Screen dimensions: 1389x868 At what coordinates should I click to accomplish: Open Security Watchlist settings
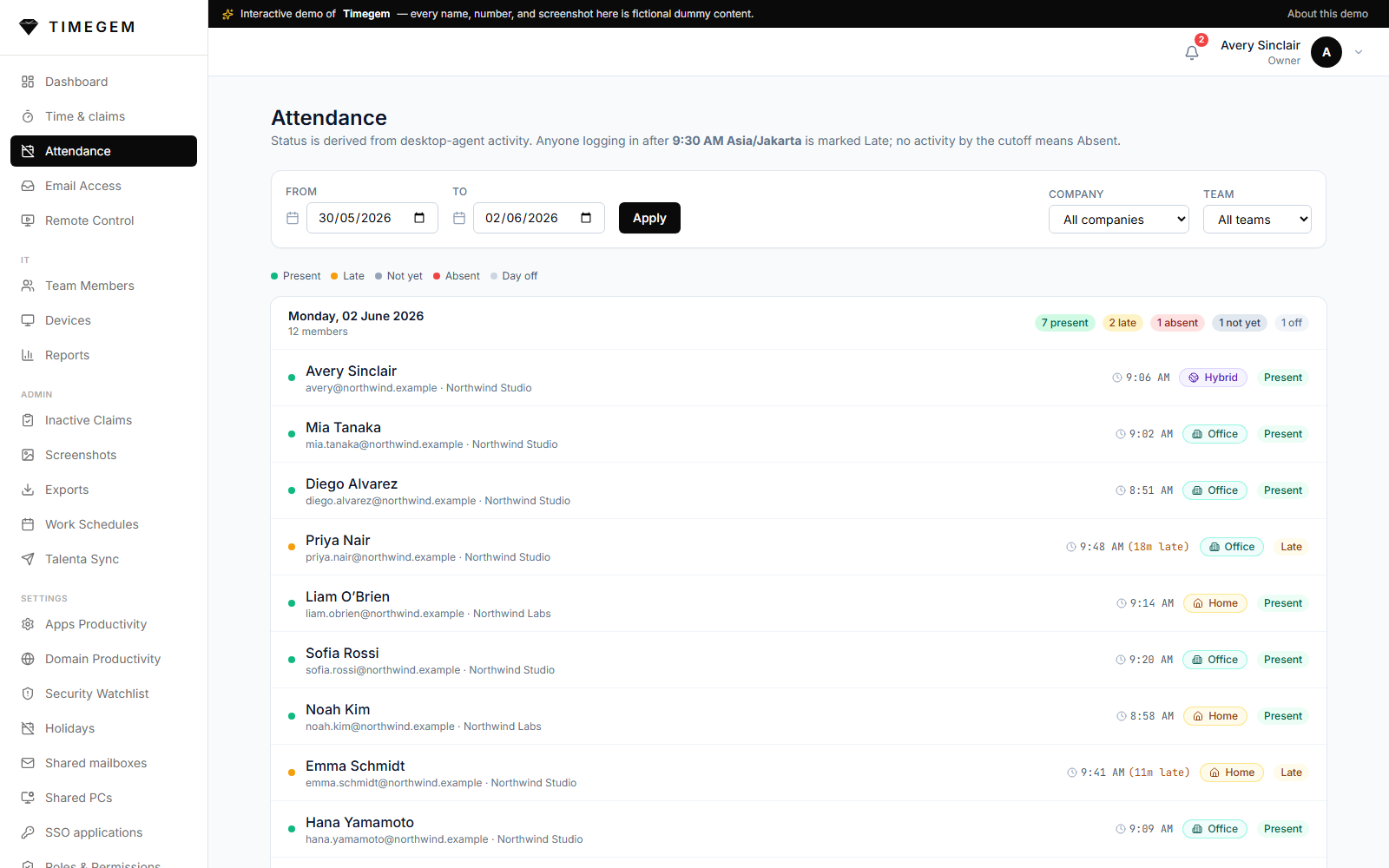click(103, 694)
